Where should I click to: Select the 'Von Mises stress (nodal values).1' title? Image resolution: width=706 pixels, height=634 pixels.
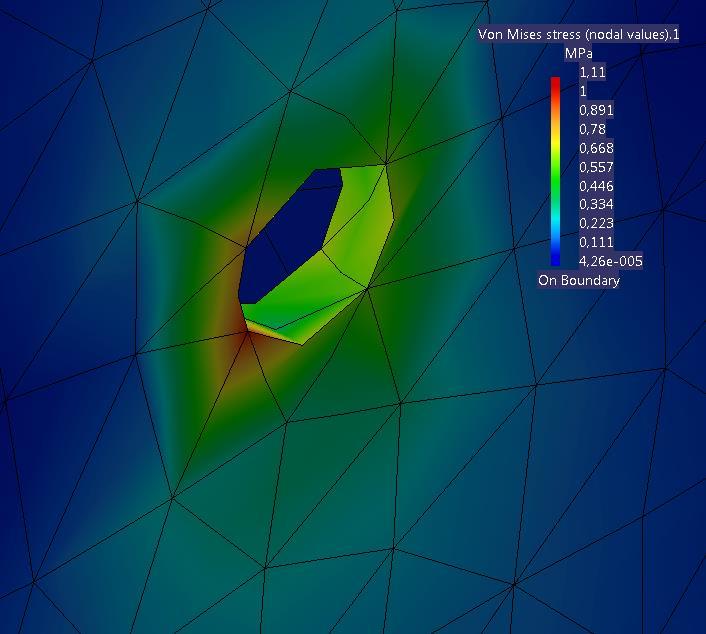click(x=579, y=34)
